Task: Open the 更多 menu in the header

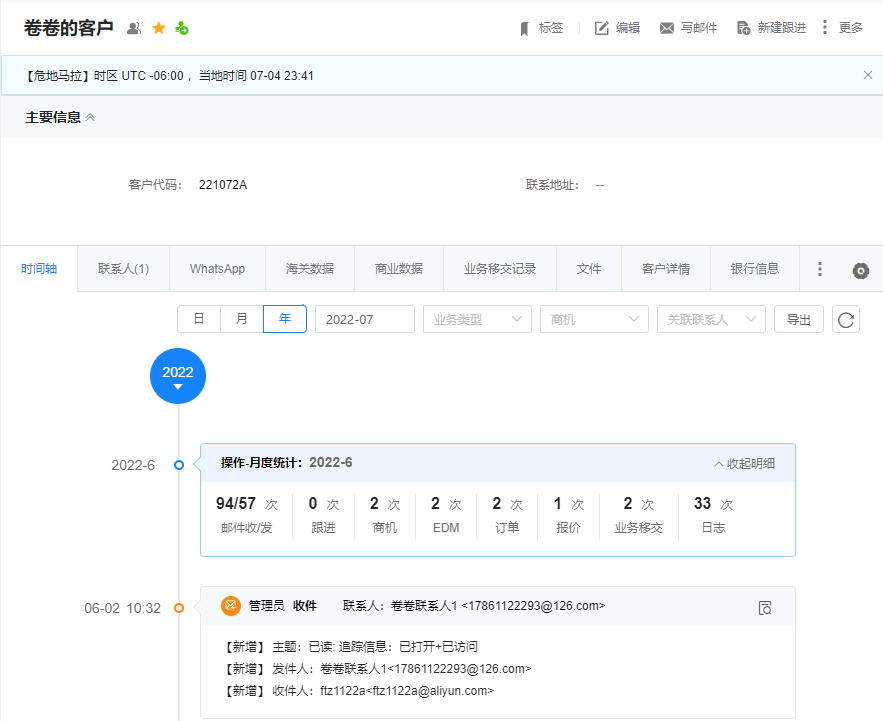Action: click(x=842, y=28)
